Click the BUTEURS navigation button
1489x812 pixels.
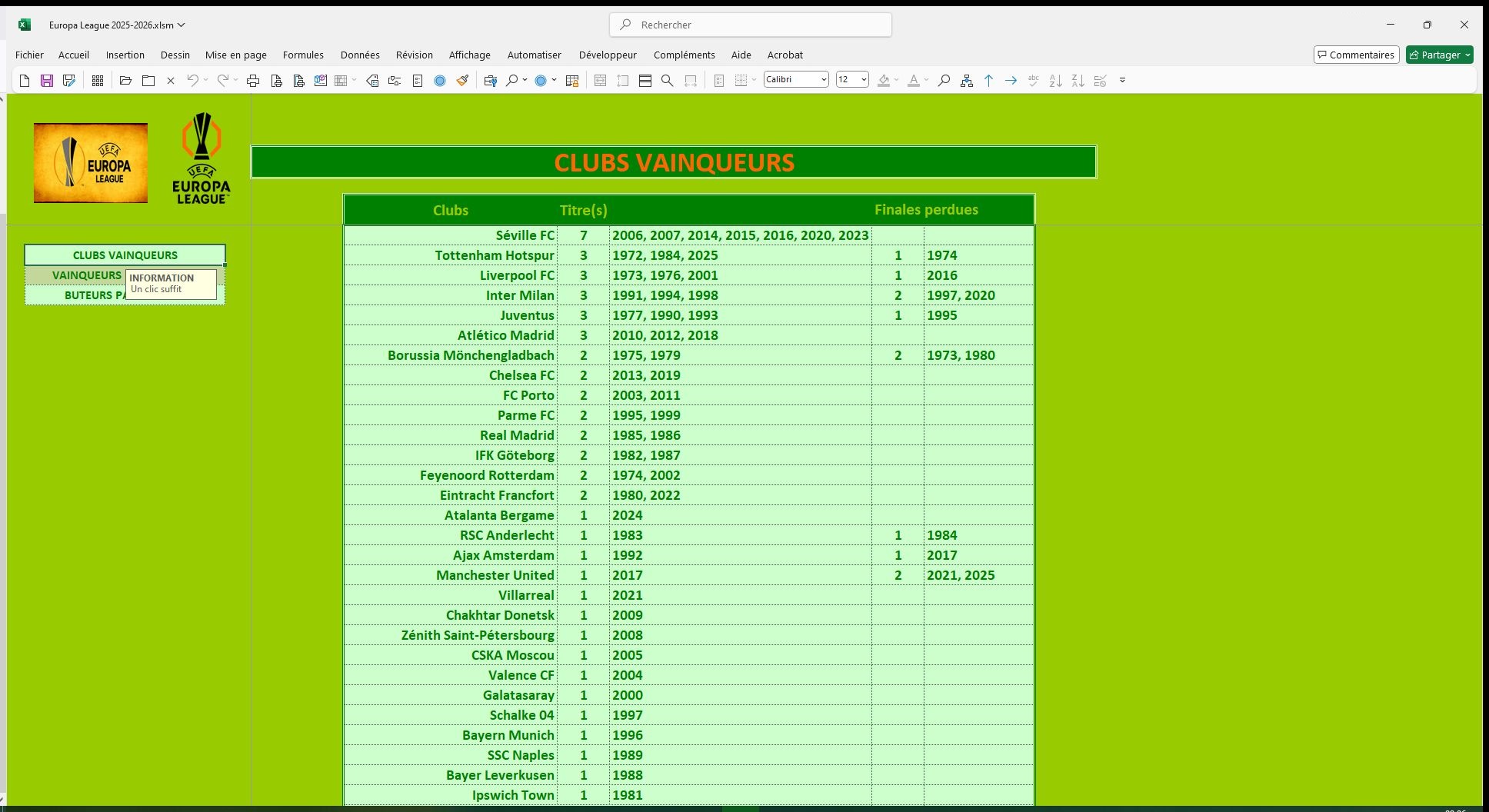(x=75, y=295)
